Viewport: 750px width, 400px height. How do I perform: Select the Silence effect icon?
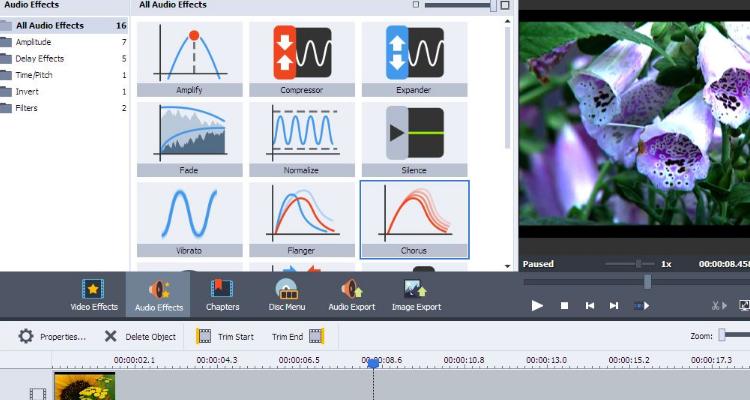tap(414, 139)
